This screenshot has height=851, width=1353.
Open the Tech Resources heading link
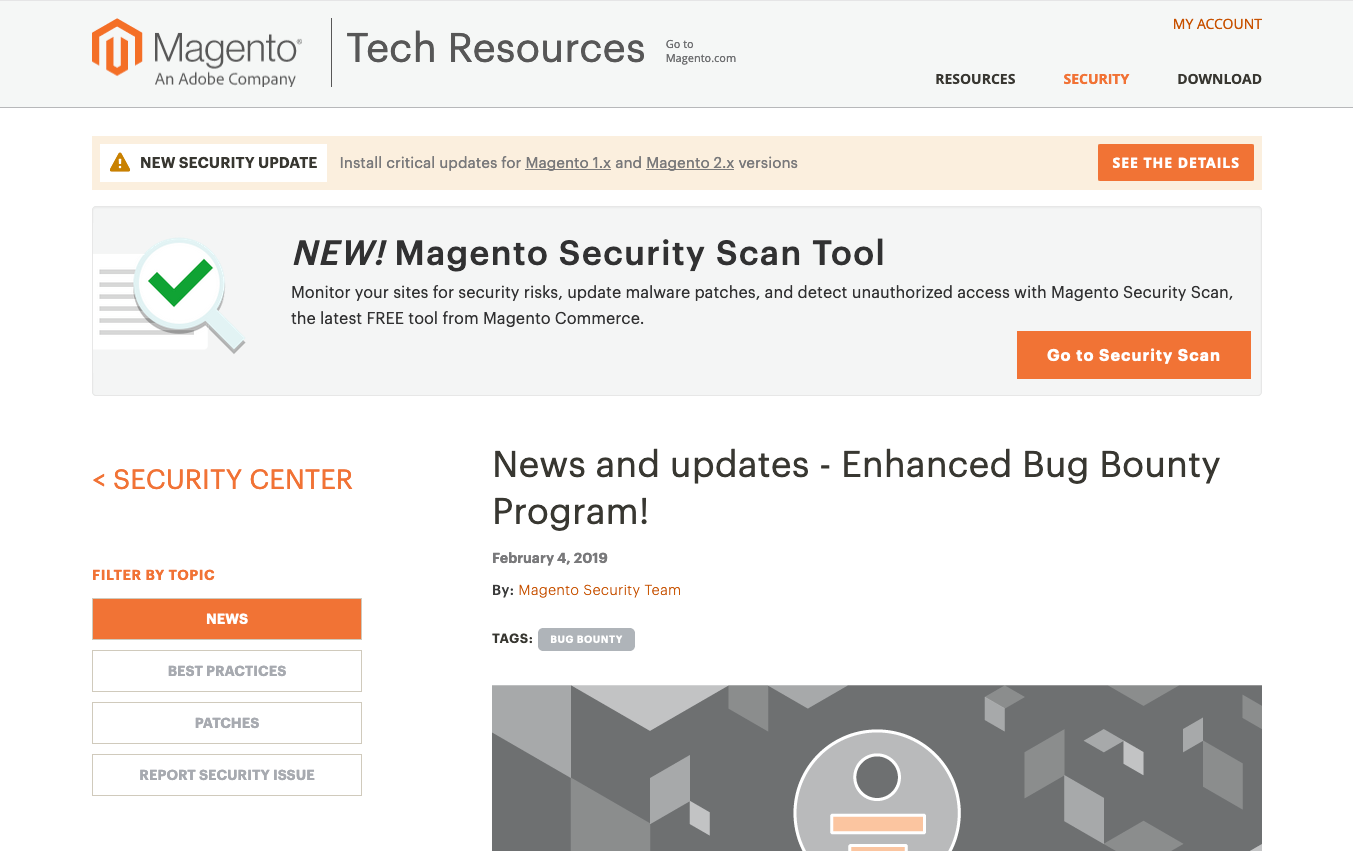495,48
